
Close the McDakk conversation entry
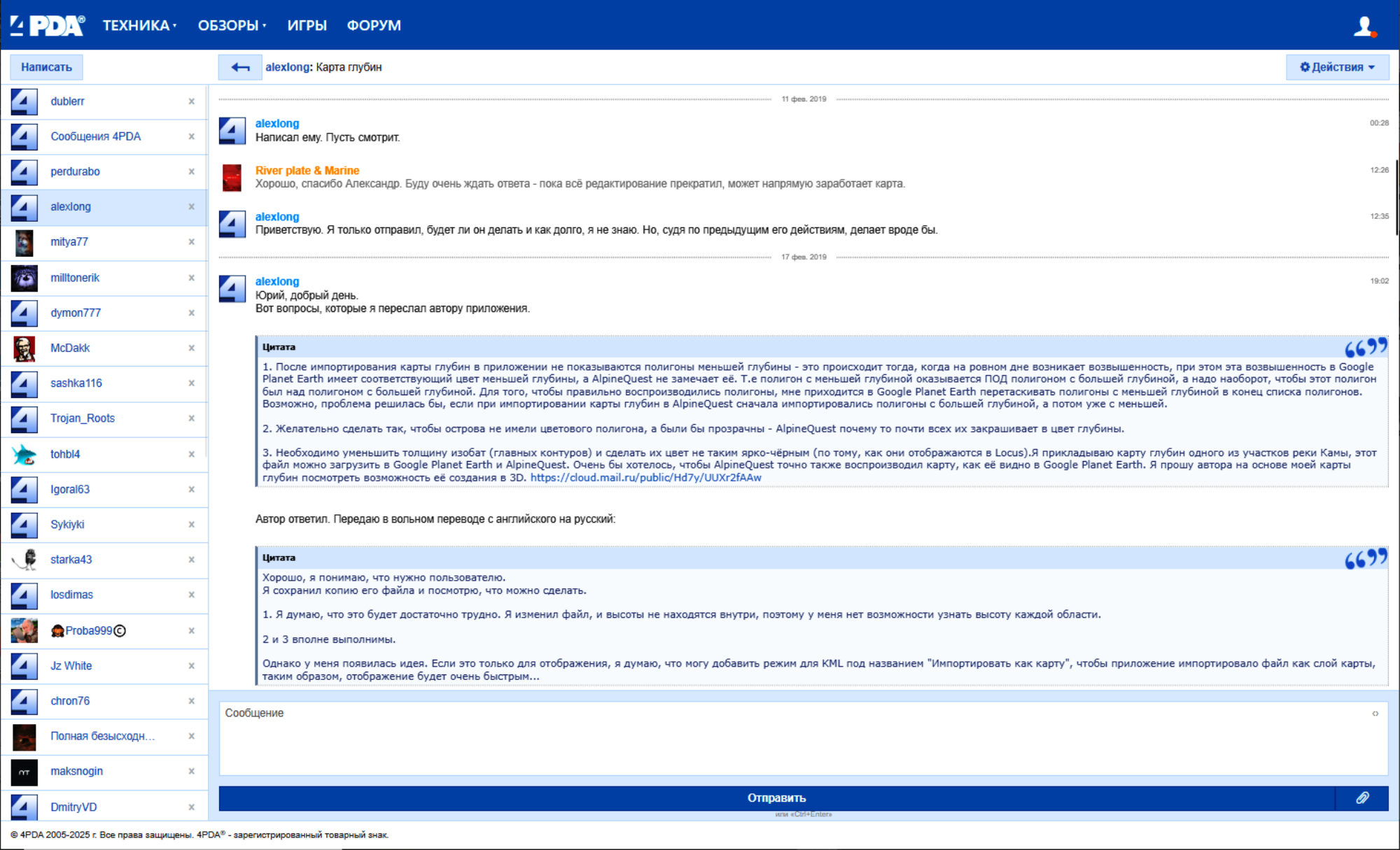[x=191, y=348]
